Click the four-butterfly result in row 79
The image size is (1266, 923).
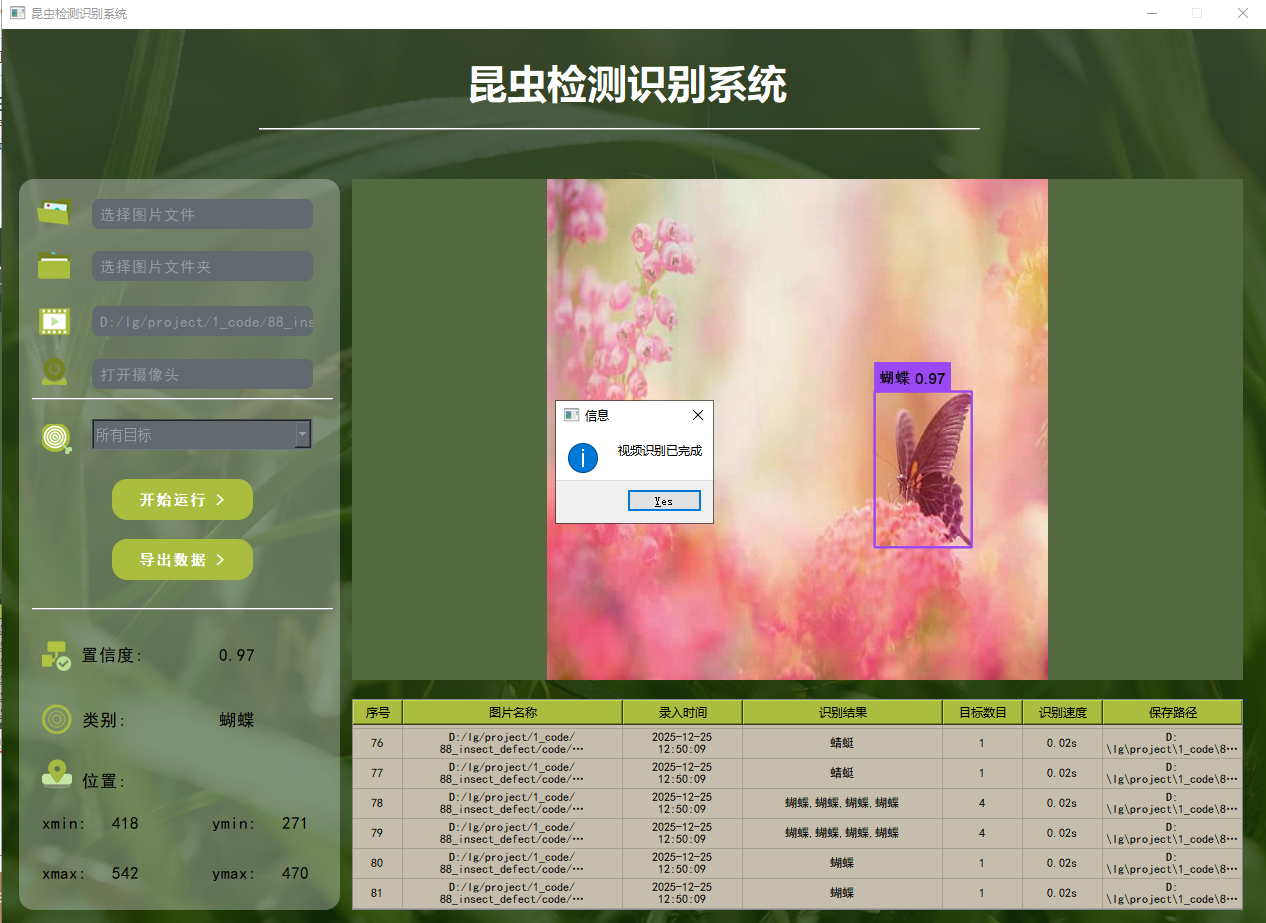(x=842, y=833)
